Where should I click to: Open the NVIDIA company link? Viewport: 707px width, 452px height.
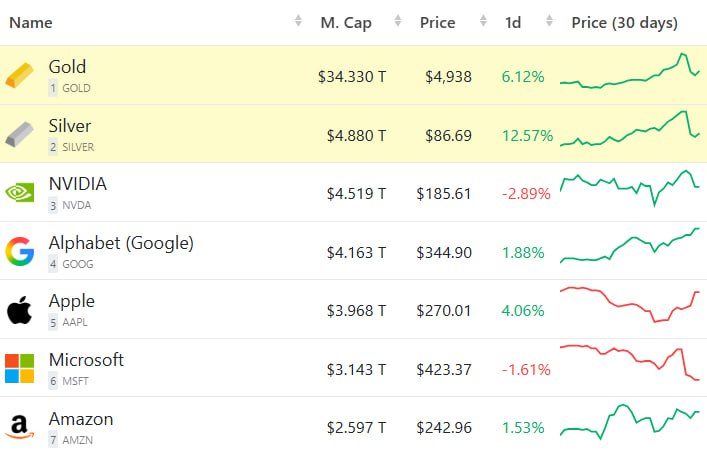(x=78, y=184)
